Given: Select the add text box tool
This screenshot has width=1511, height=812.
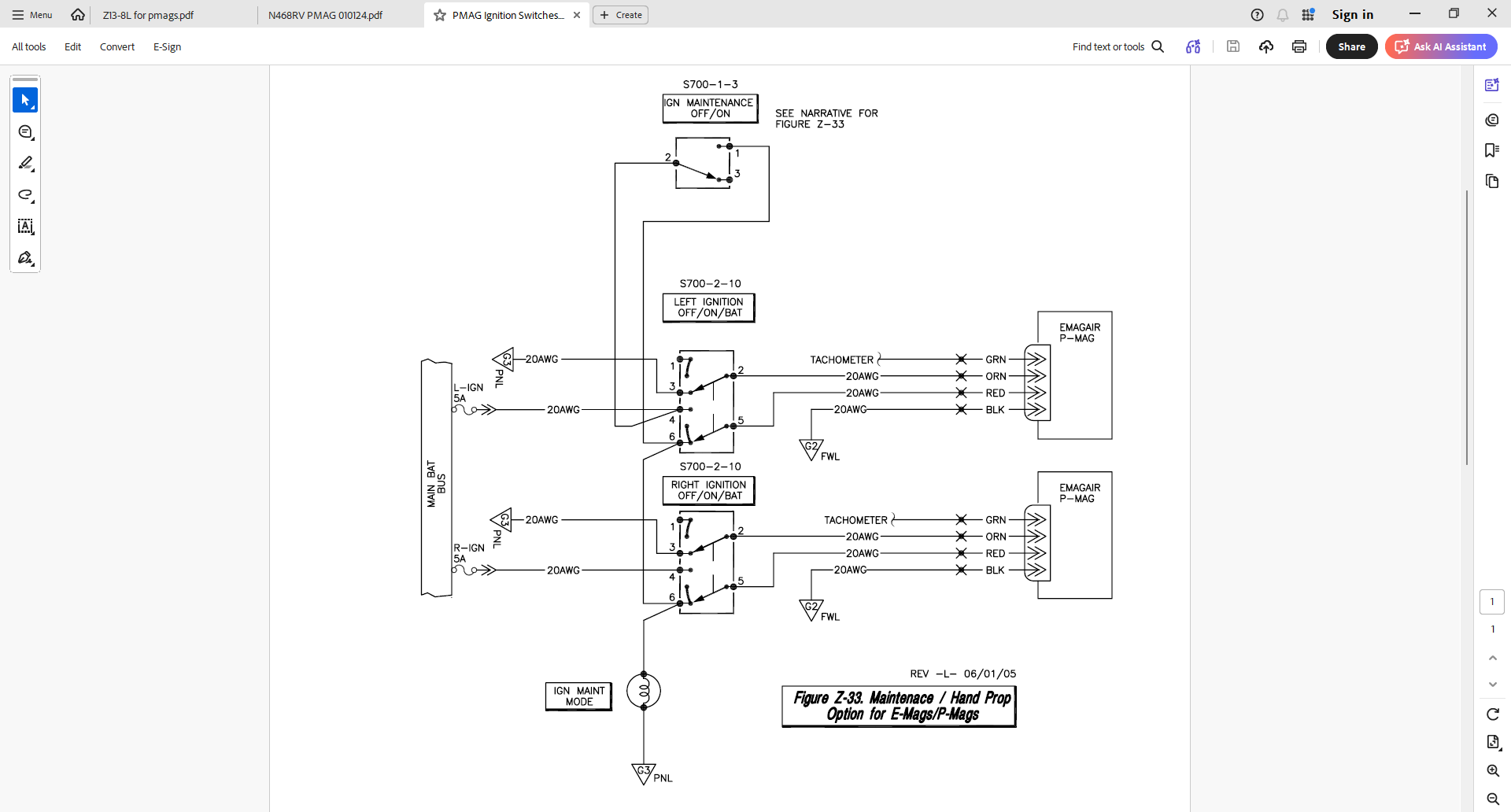Looking at the screenshot, I should coord(25,227).
